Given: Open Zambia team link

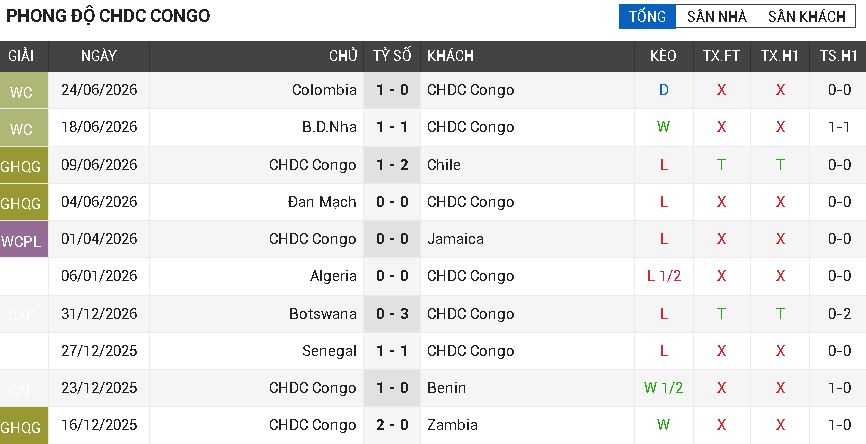Looking at the screenshot, I should (452, 425).
